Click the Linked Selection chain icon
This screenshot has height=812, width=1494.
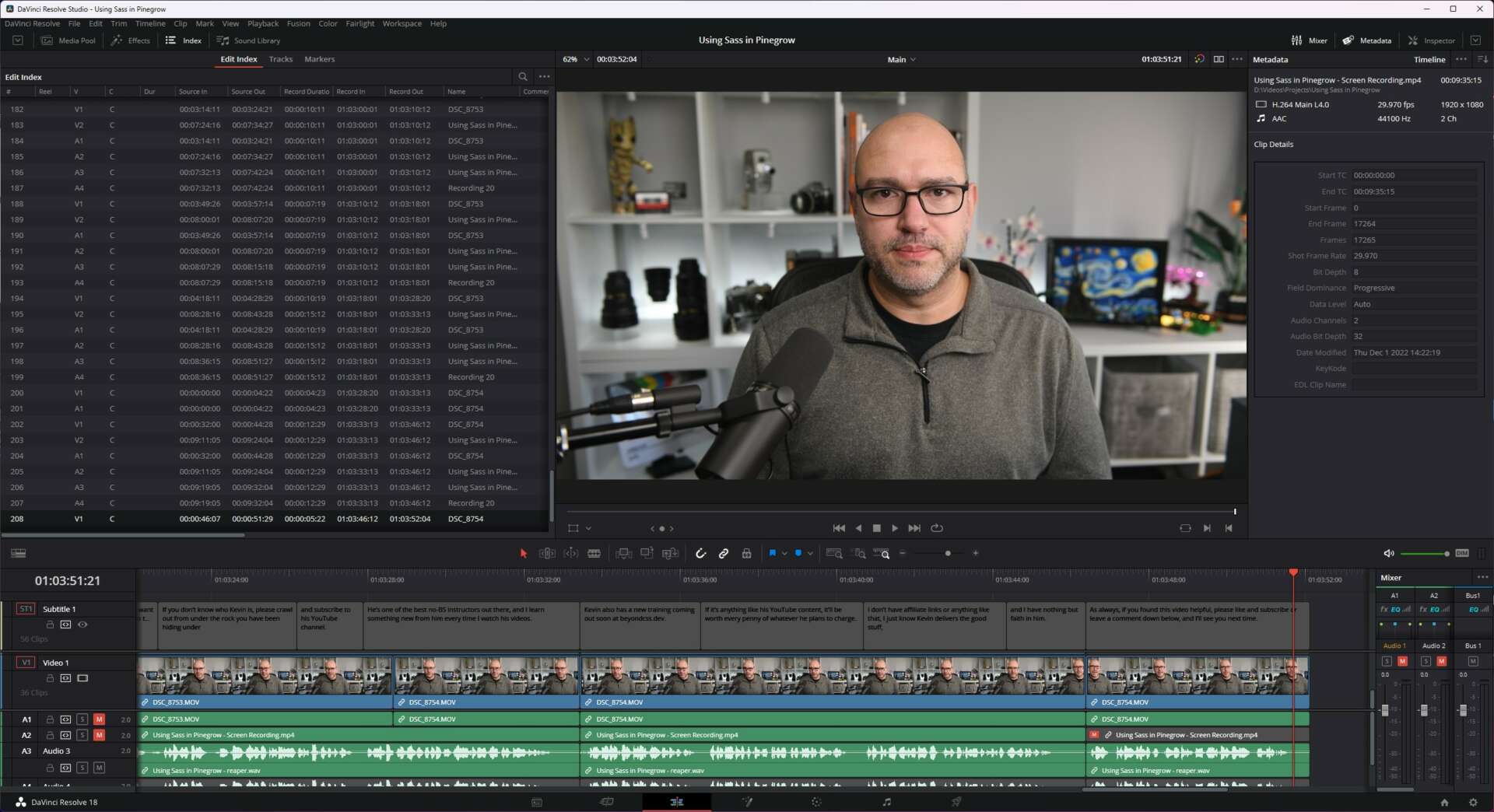pos(724,553)
